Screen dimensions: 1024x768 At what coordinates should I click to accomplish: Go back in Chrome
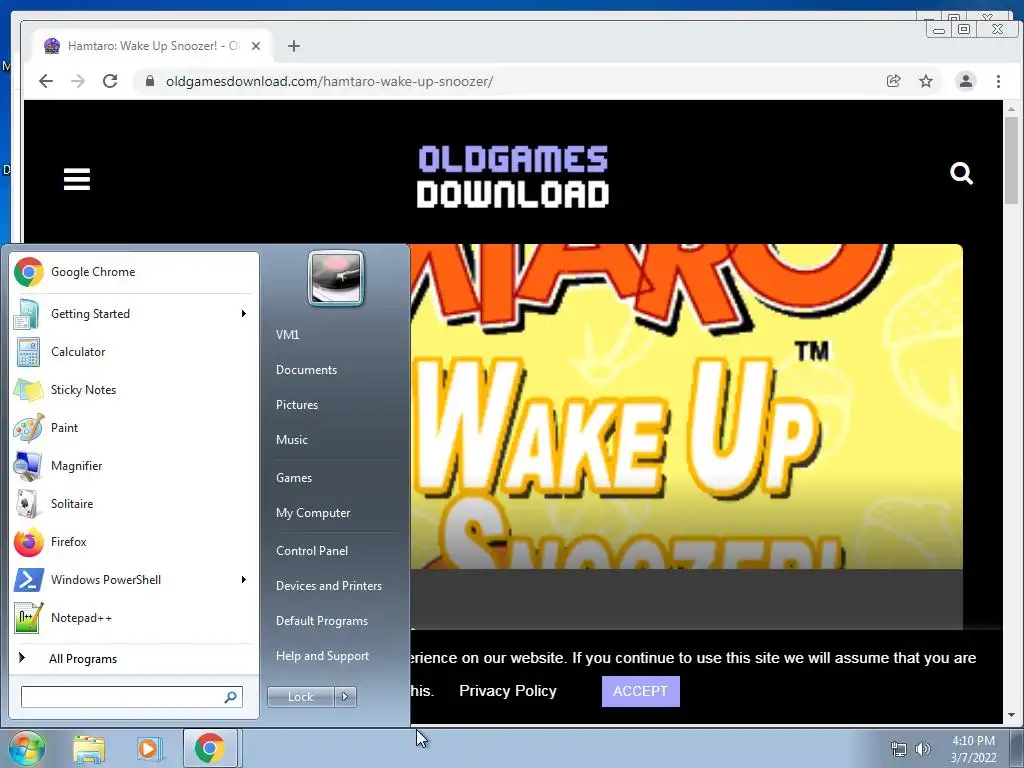click(x=46, y=81)
